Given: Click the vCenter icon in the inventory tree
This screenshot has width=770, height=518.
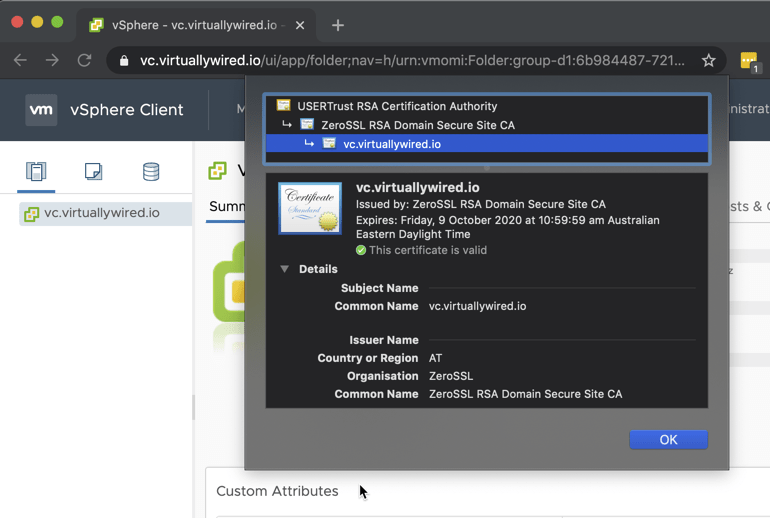Looking at the screenshot, I should 31,214.
